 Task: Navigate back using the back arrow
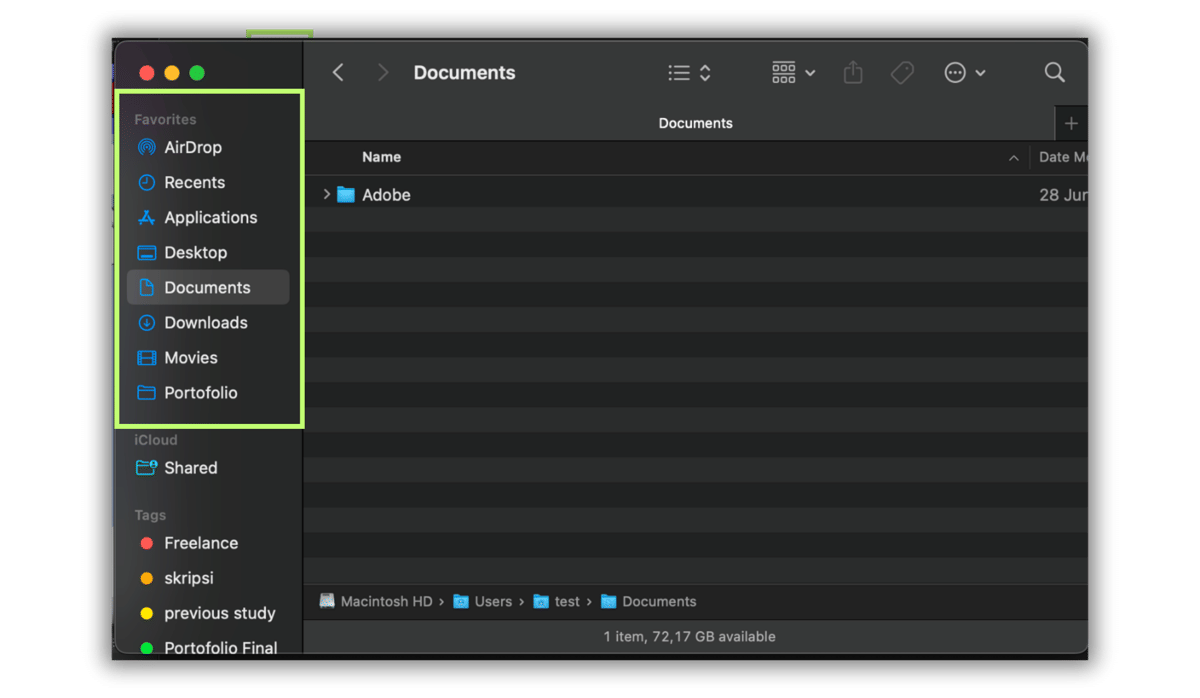337,72
